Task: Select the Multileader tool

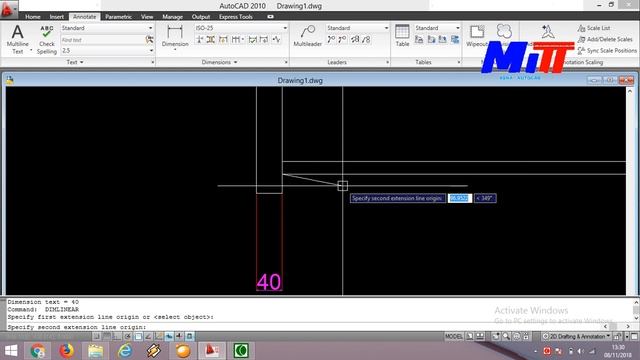Action: 307,36
